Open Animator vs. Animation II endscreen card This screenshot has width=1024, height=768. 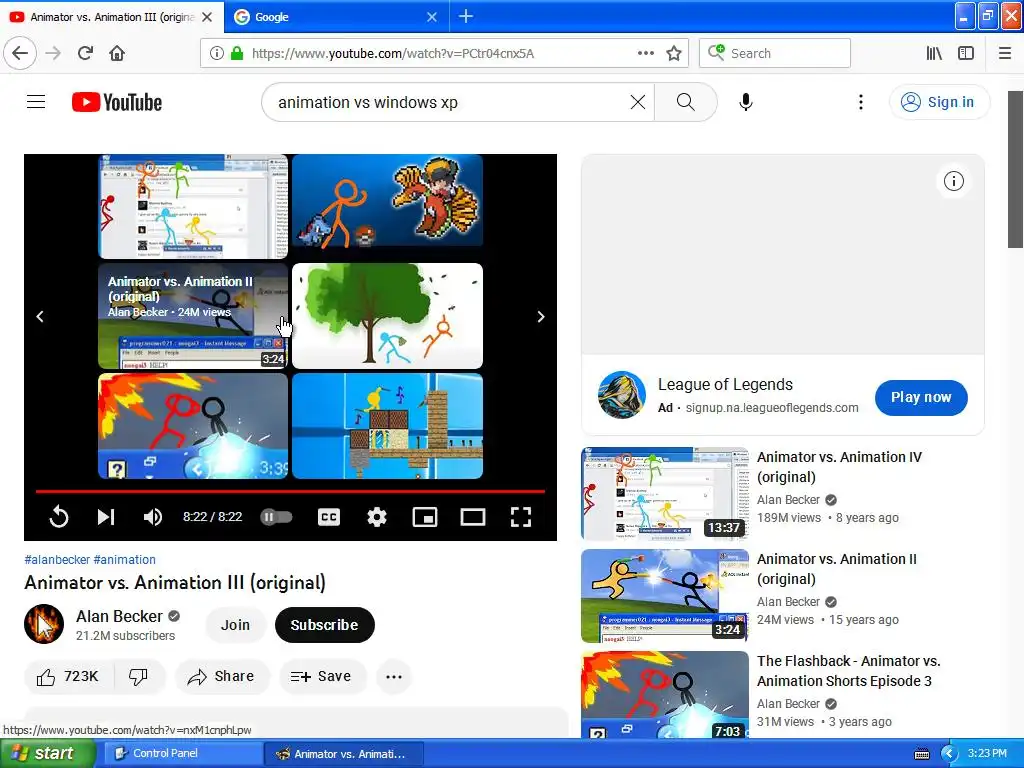193,316
